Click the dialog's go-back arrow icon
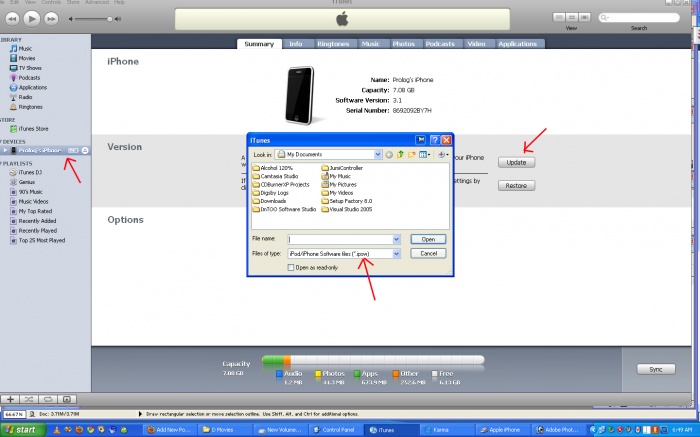Image resolution: width=700 pixels, height=437 pixels. 389,154
